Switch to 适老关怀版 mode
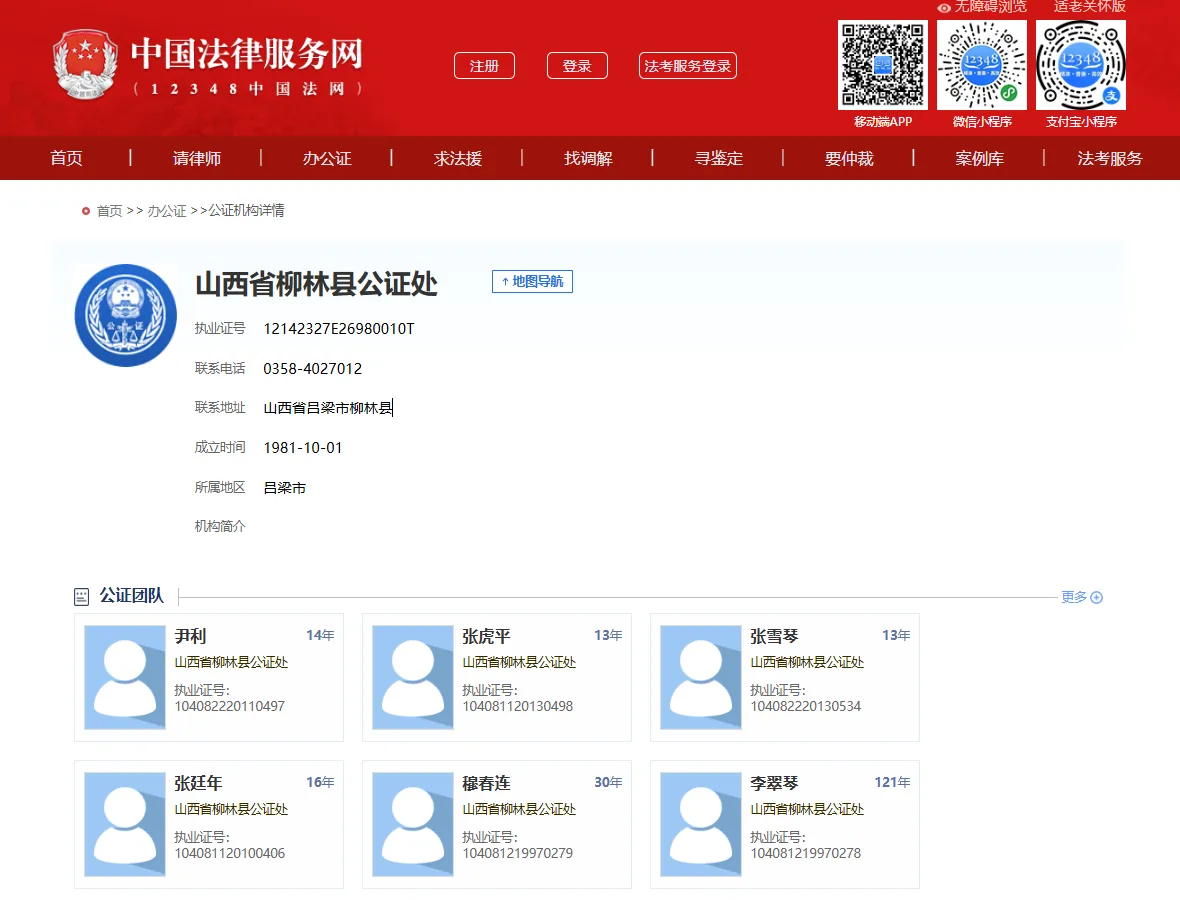 [1089, 7]
